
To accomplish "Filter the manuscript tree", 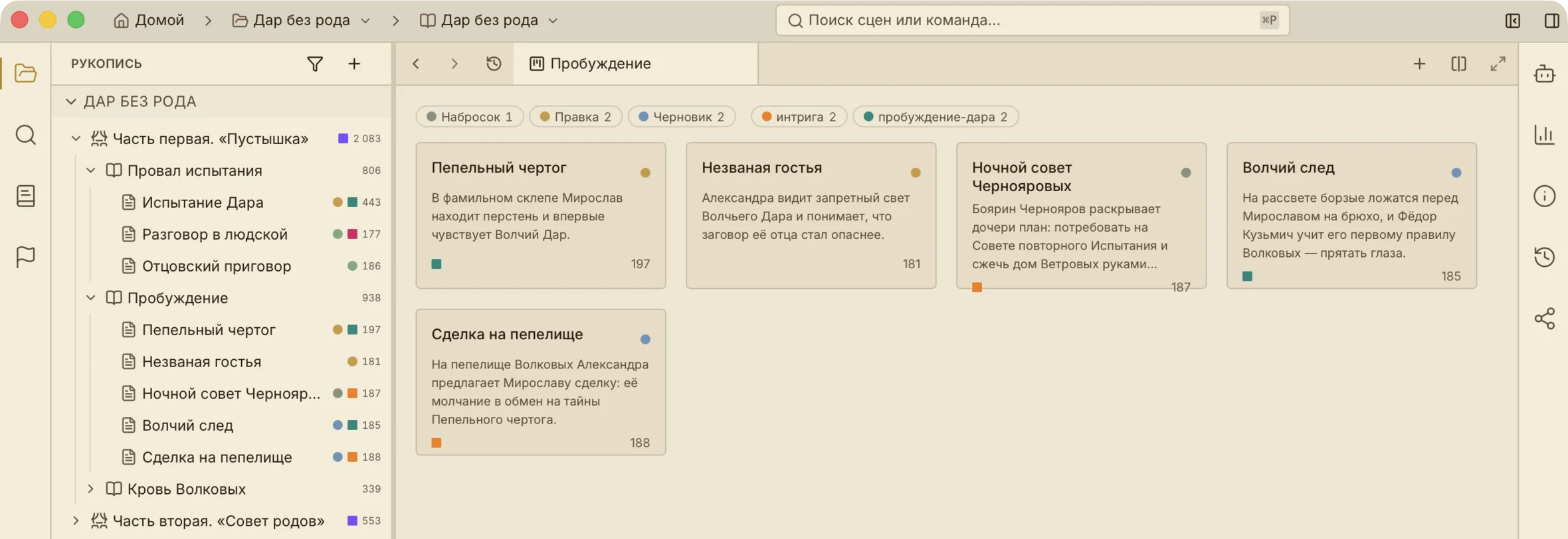I will coord(315,64).
